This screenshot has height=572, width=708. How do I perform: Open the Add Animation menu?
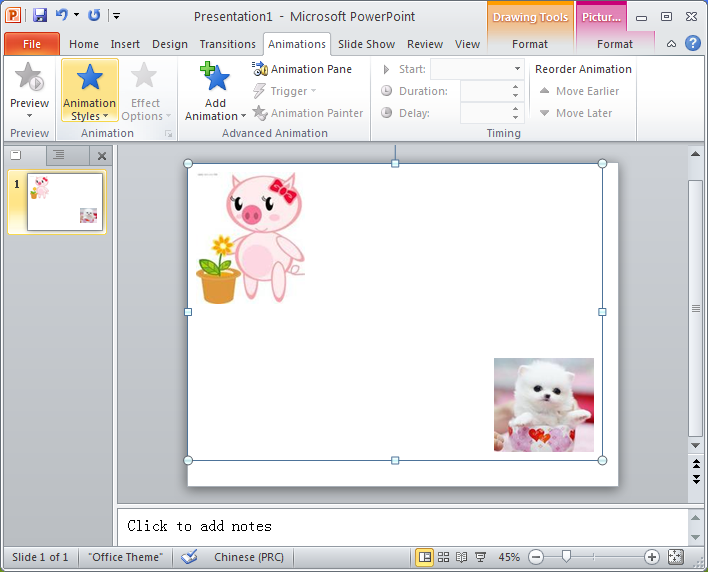215,90
